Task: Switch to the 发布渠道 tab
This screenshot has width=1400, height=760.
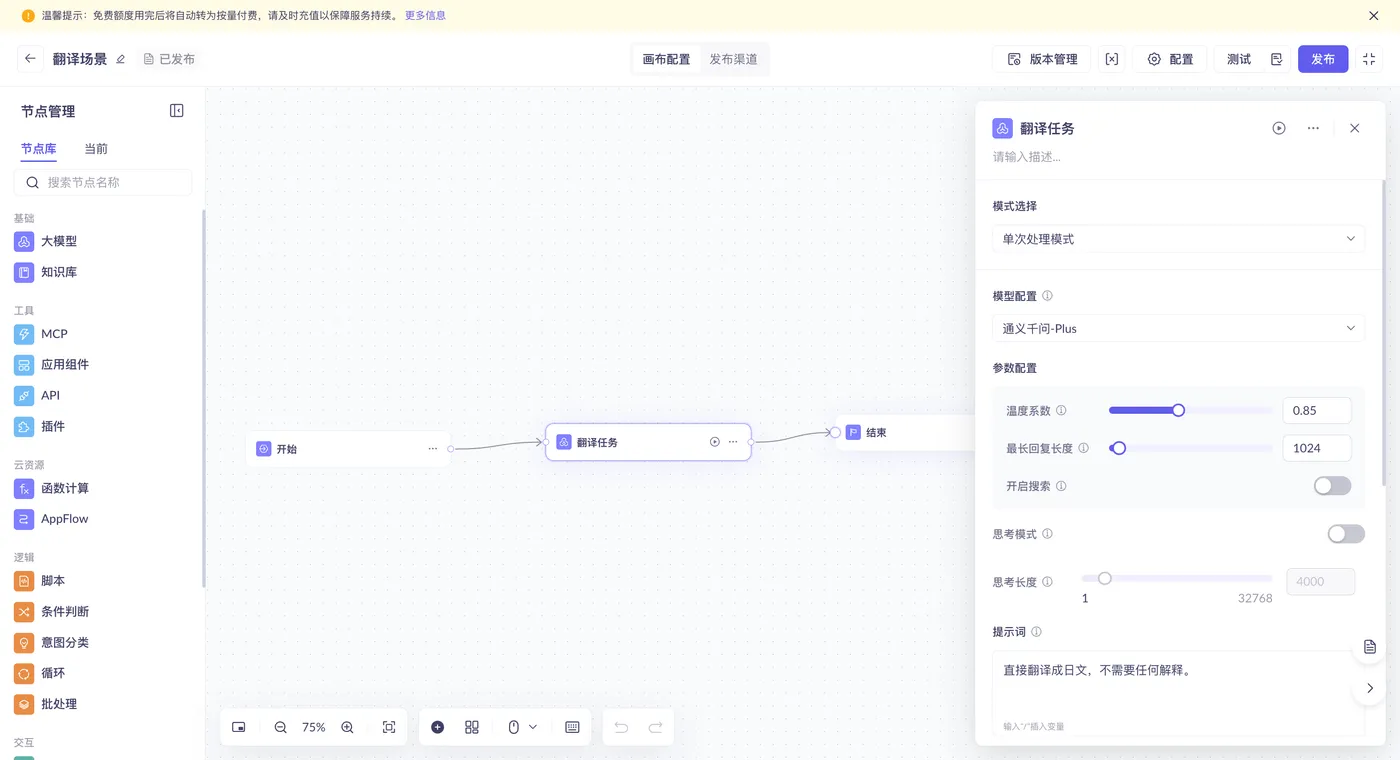Action: click(x=733, y=59)
